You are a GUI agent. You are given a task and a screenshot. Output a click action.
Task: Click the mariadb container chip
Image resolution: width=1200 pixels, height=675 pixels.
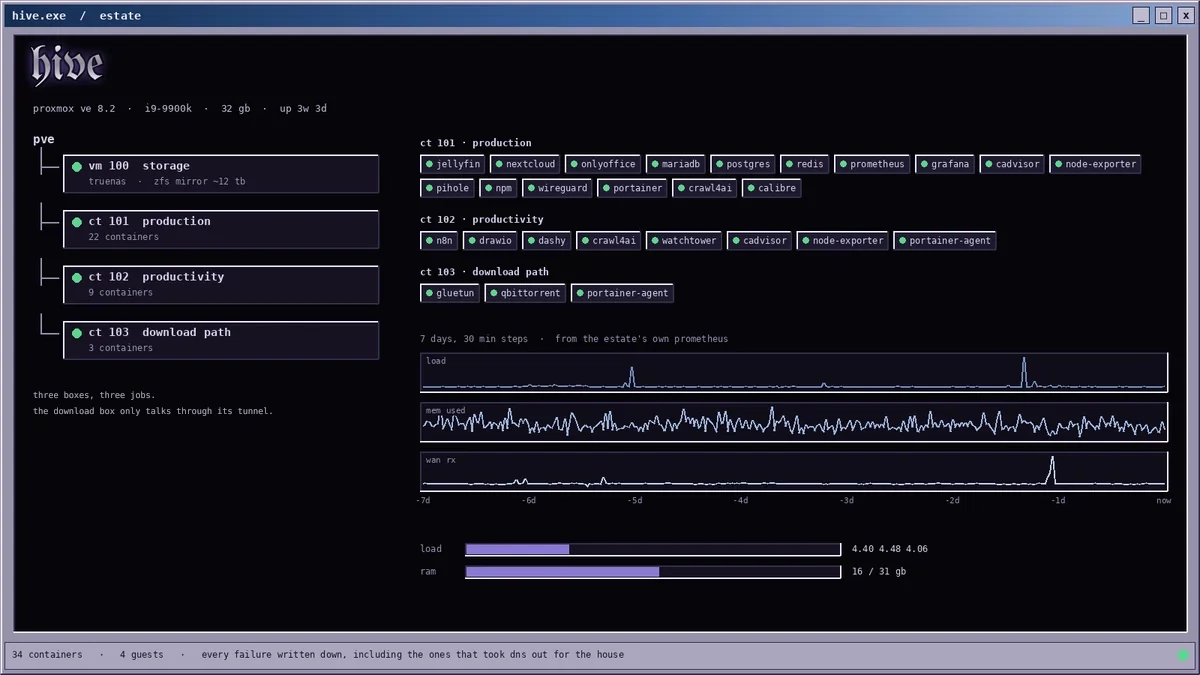676,164
